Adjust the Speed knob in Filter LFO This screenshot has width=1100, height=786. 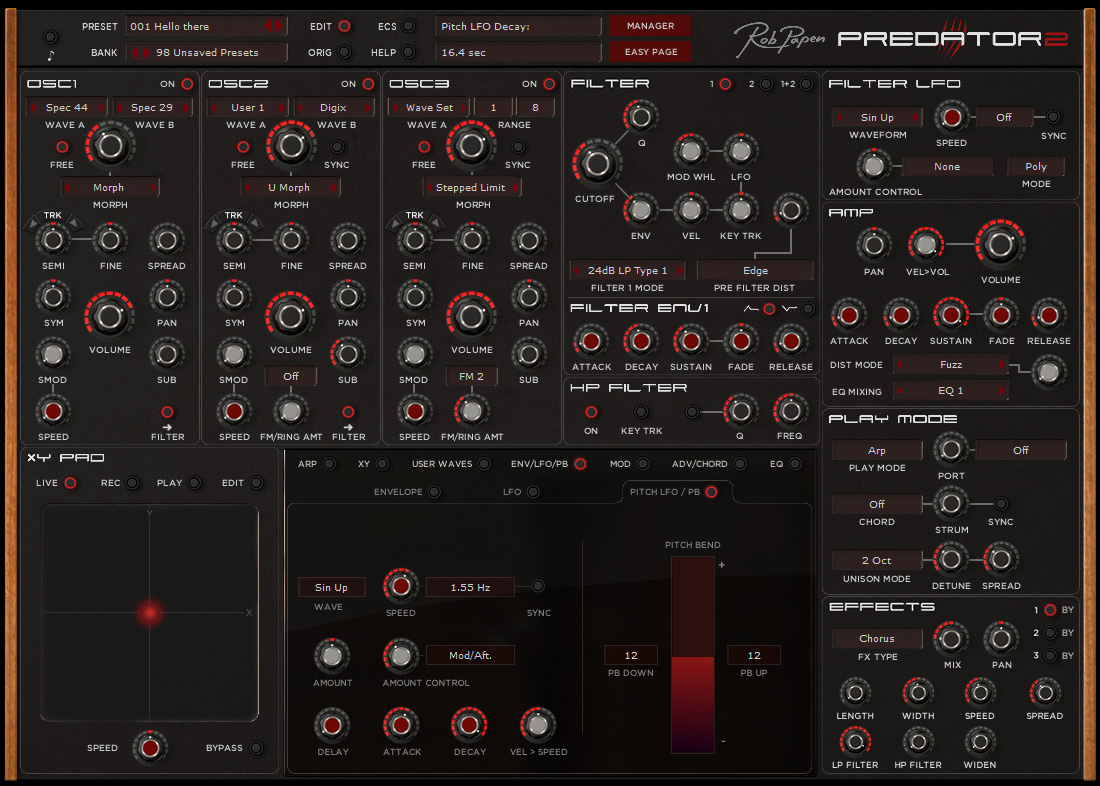tap(952, 117)
